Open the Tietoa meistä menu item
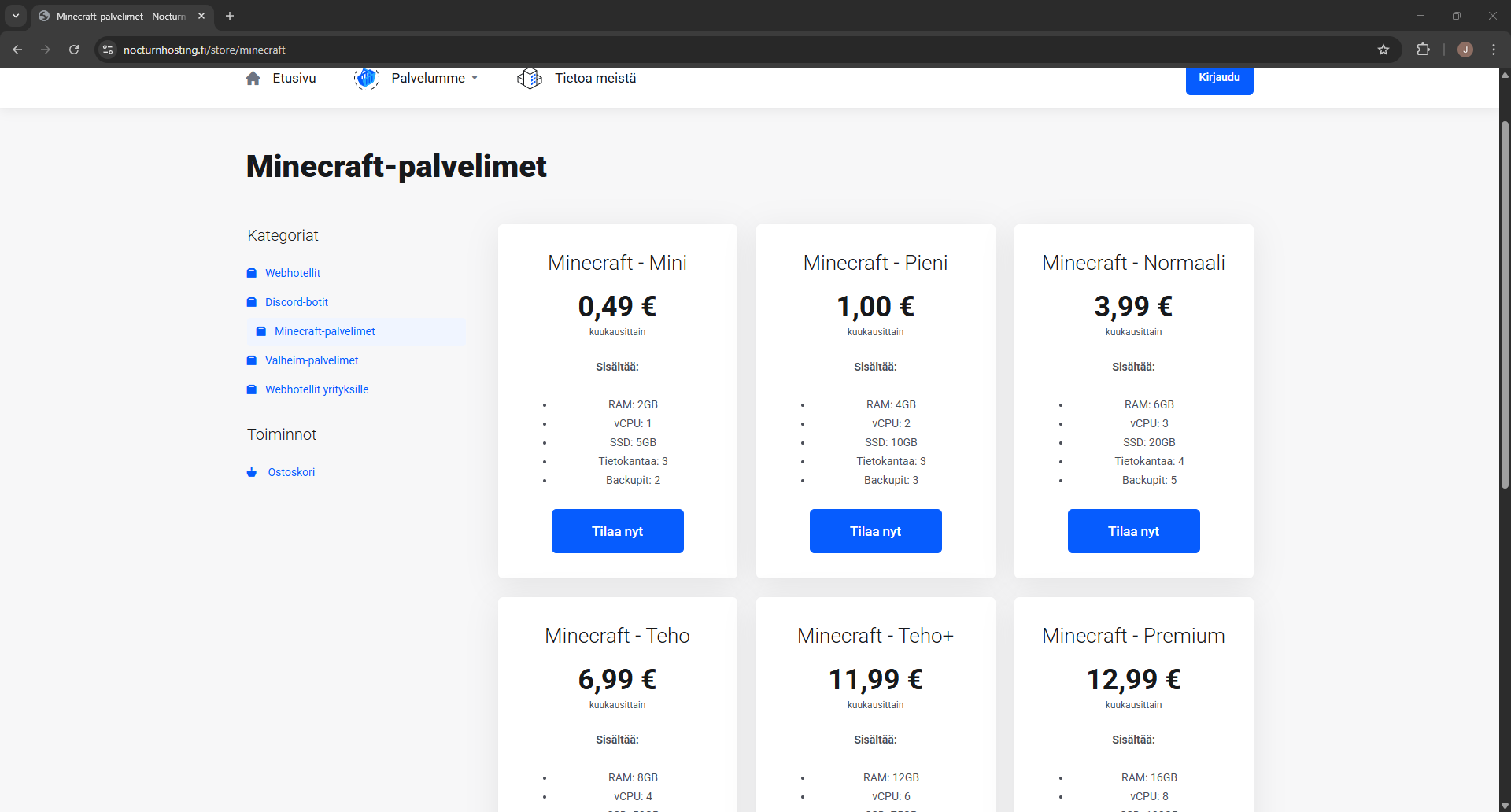This screenshot has width=1511, height=812. (x=595, y=79)
